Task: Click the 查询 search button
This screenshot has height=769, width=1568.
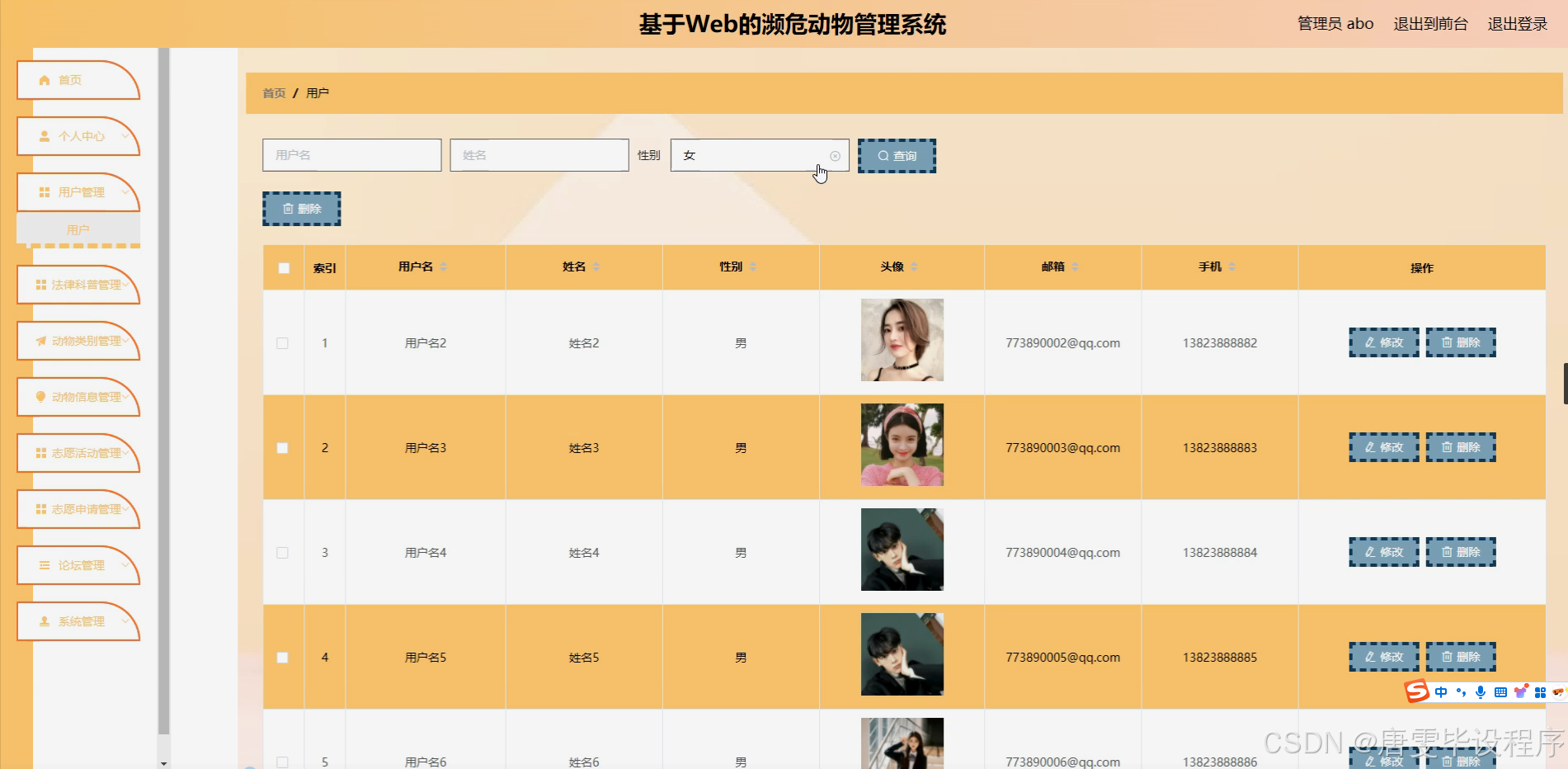Action: pyautogui.click(x=897, y=156)
